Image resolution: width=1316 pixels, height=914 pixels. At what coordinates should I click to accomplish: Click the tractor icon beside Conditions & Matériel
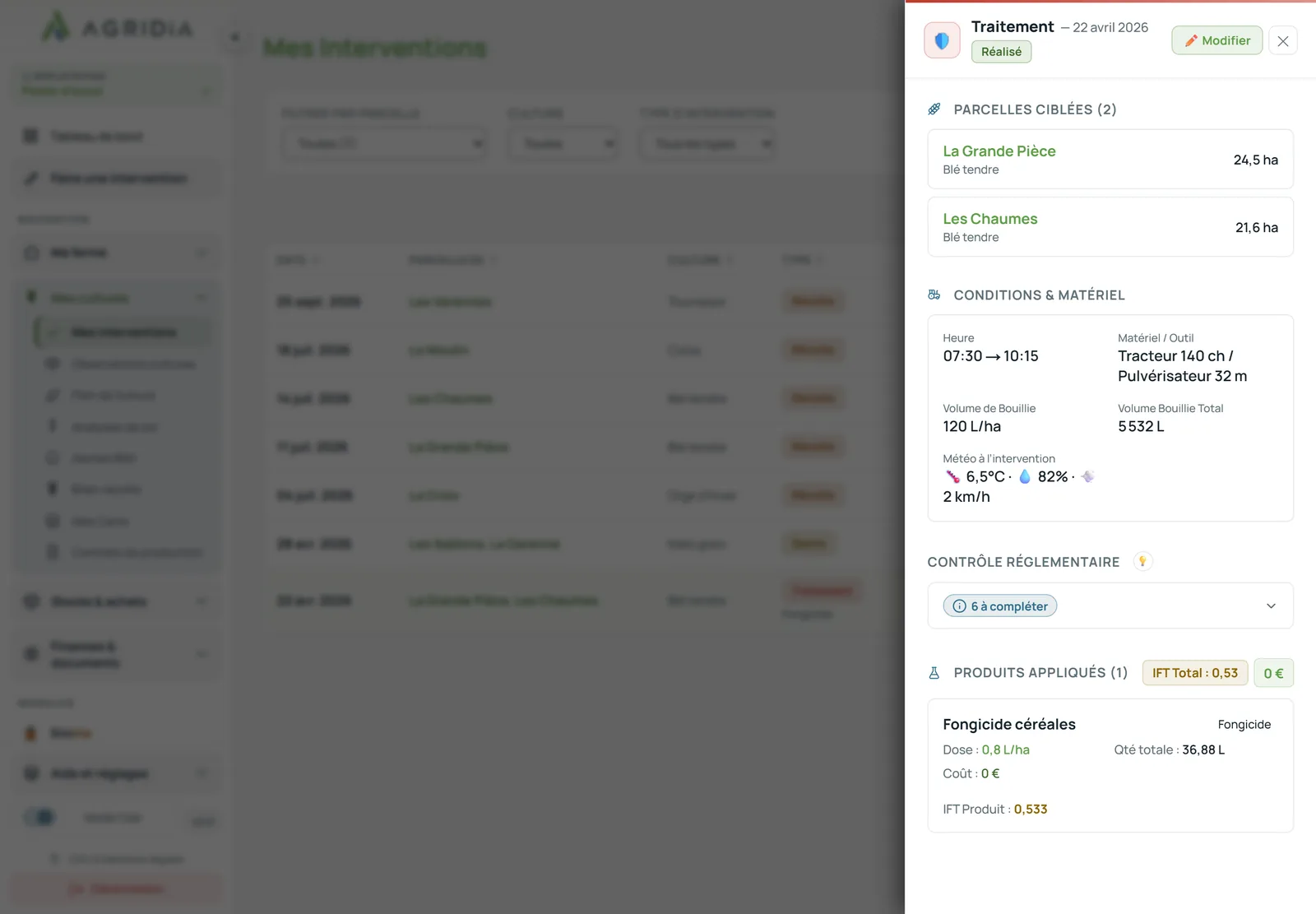click(934, 295)
